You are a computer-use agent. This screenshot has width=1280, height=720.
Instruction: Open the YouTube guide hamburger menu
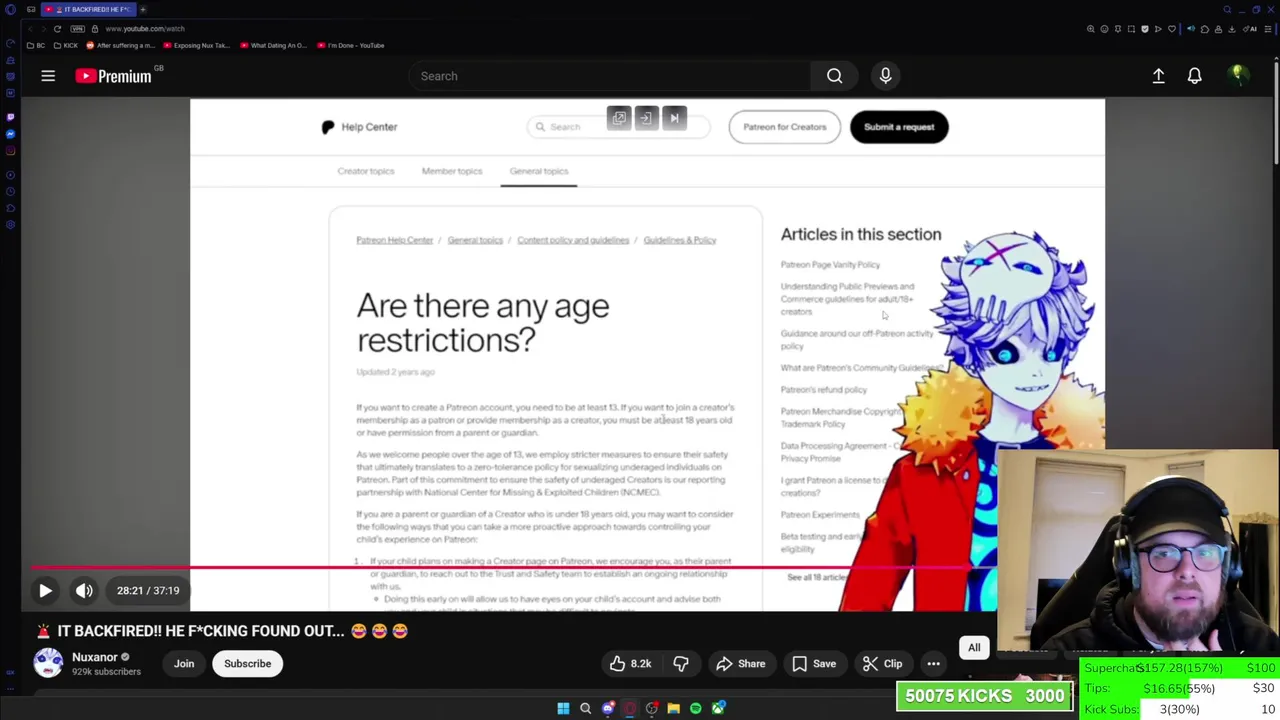click(48, 76)
